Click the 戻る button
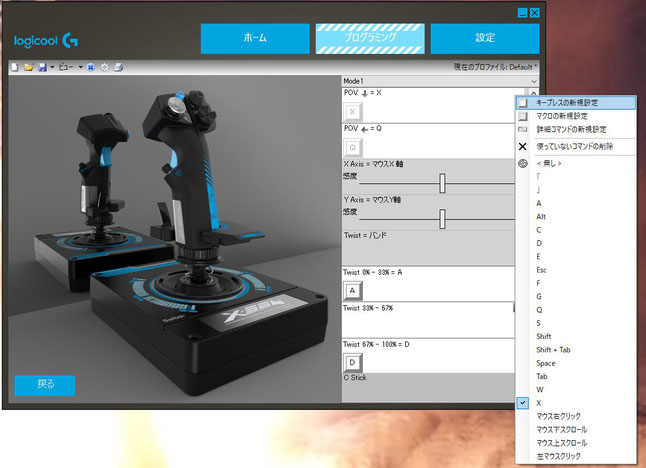Viewport: 646px width, 468px height. point(45,385)
